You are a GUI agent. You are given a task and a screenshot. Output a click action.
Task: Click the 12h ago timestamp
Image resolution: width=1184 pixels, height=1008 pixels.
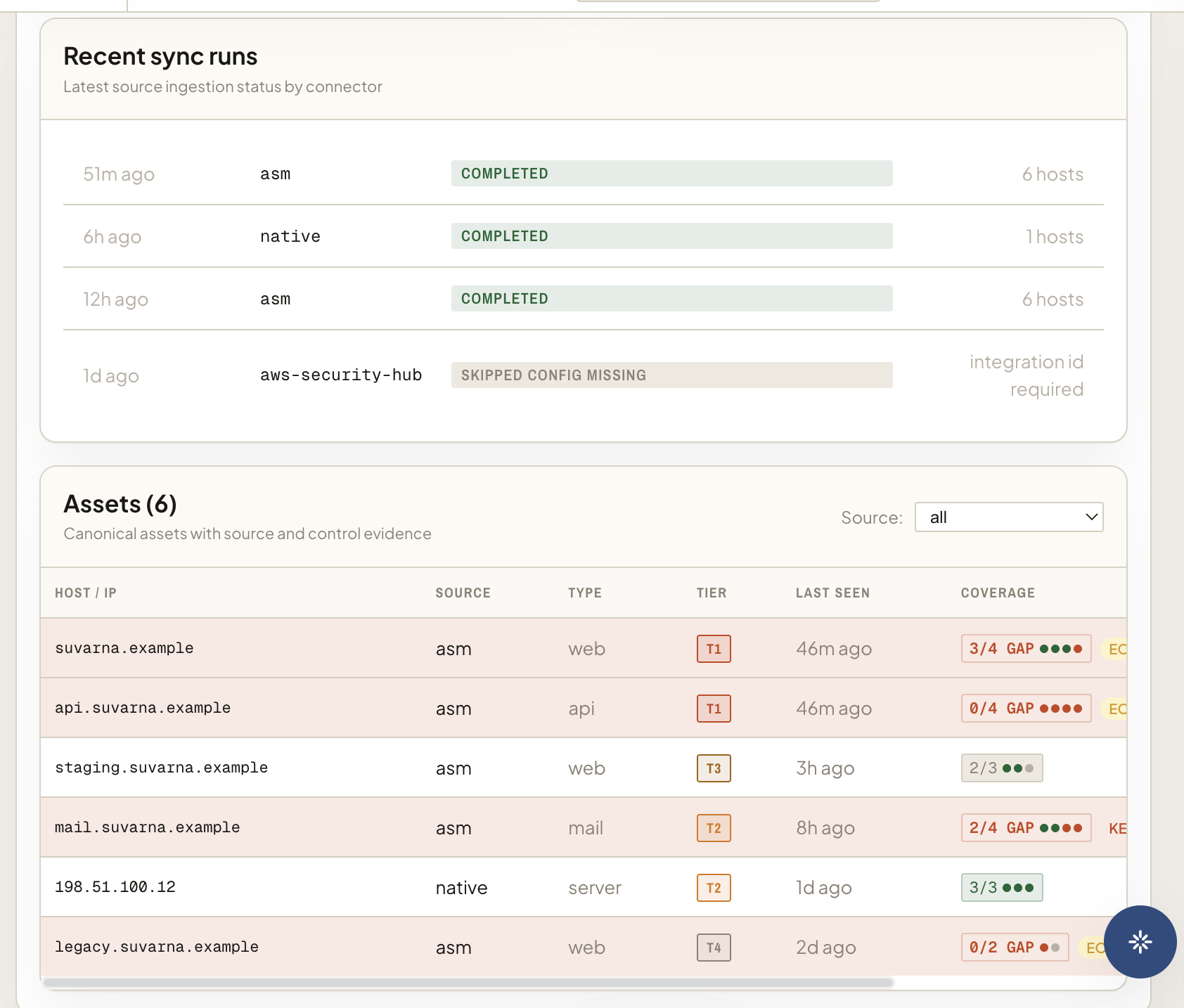116,299
